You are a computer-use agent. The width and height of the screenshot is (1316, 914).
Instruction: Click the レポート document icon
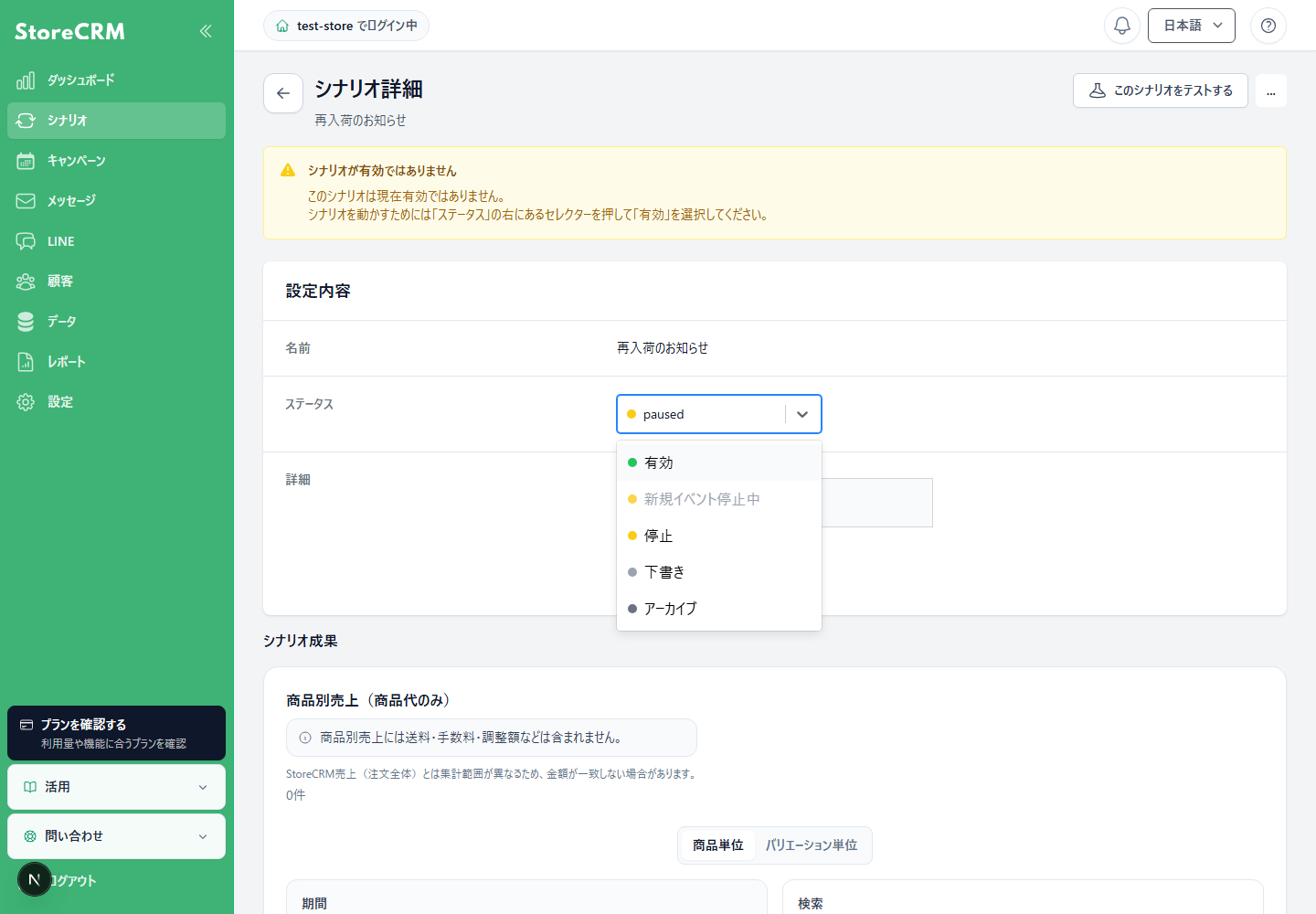pos(26,362)
